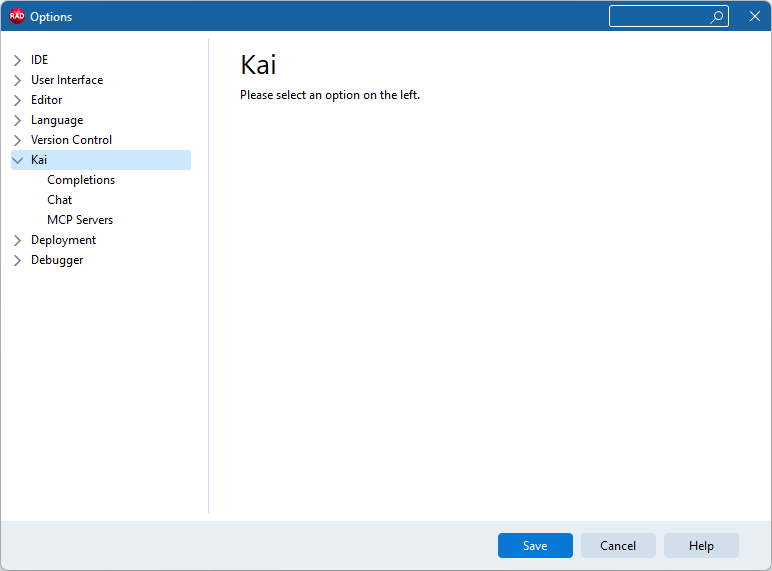772x571 pixels.
Task: Click 'Please select an option on the left.'
Action: point(330,95)
